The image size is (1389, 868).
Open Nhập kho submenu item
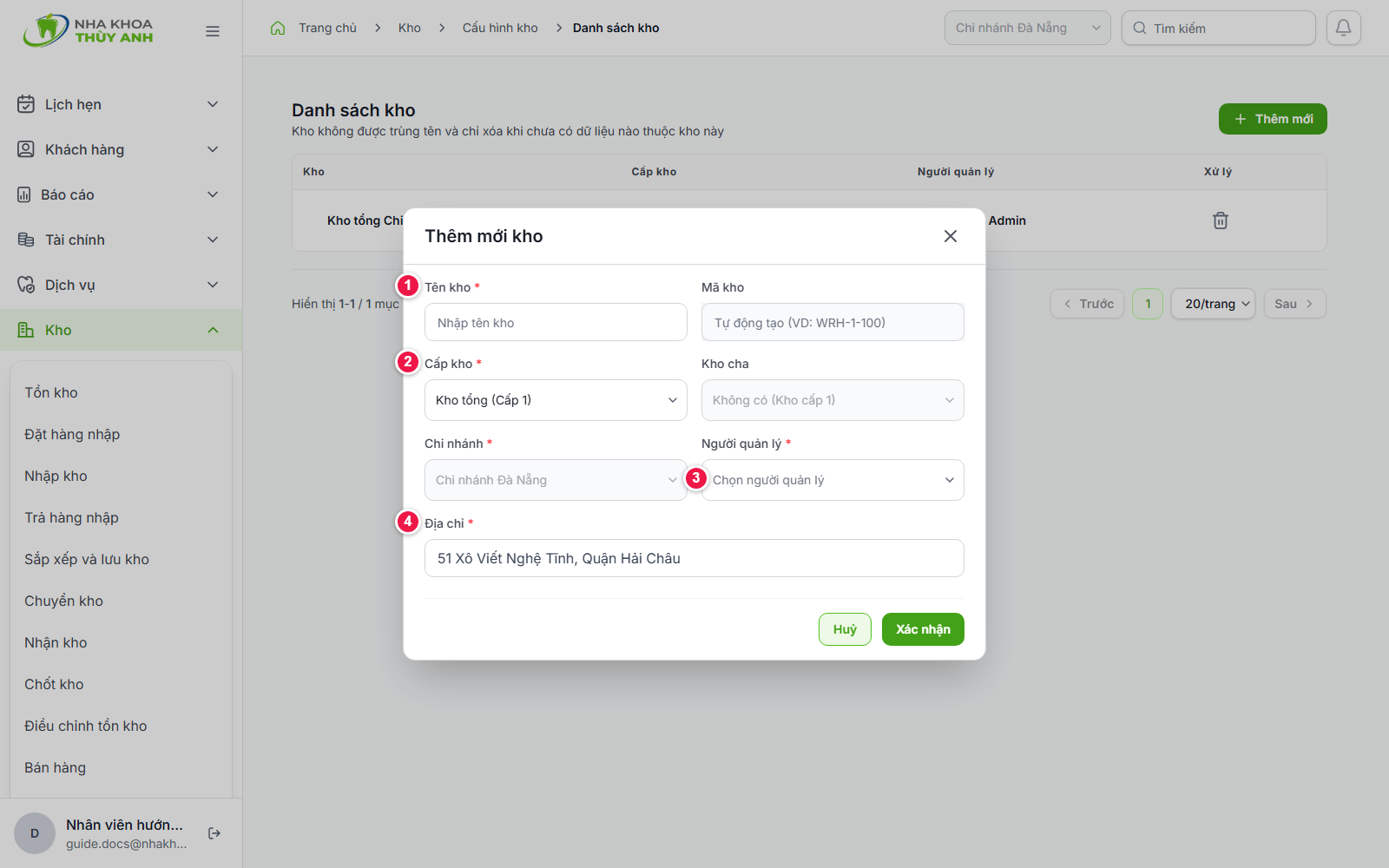(x=56, y=476)
